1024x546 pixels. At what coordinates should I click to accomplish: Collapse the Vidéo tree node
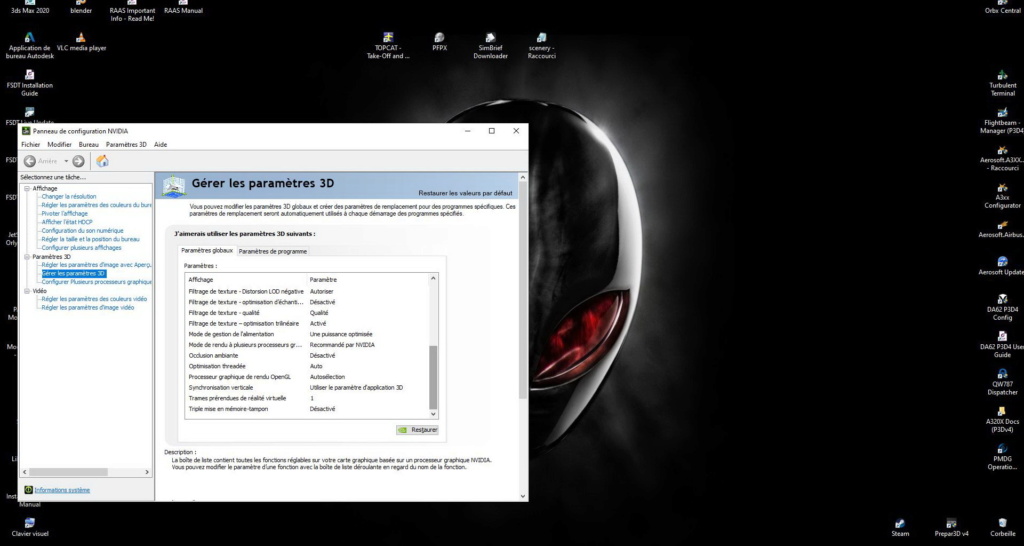27,291
